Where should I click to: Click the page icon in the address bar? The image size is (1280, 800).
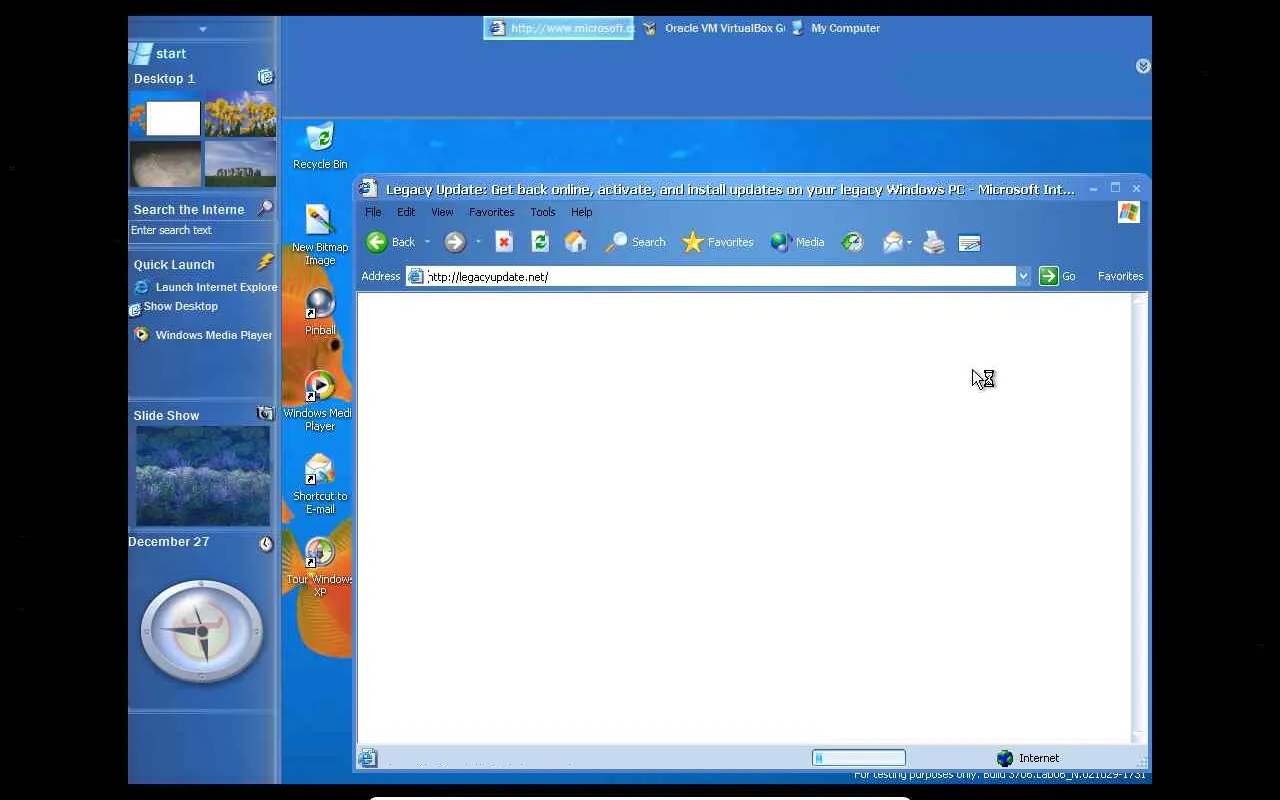[x=416, y=276]
